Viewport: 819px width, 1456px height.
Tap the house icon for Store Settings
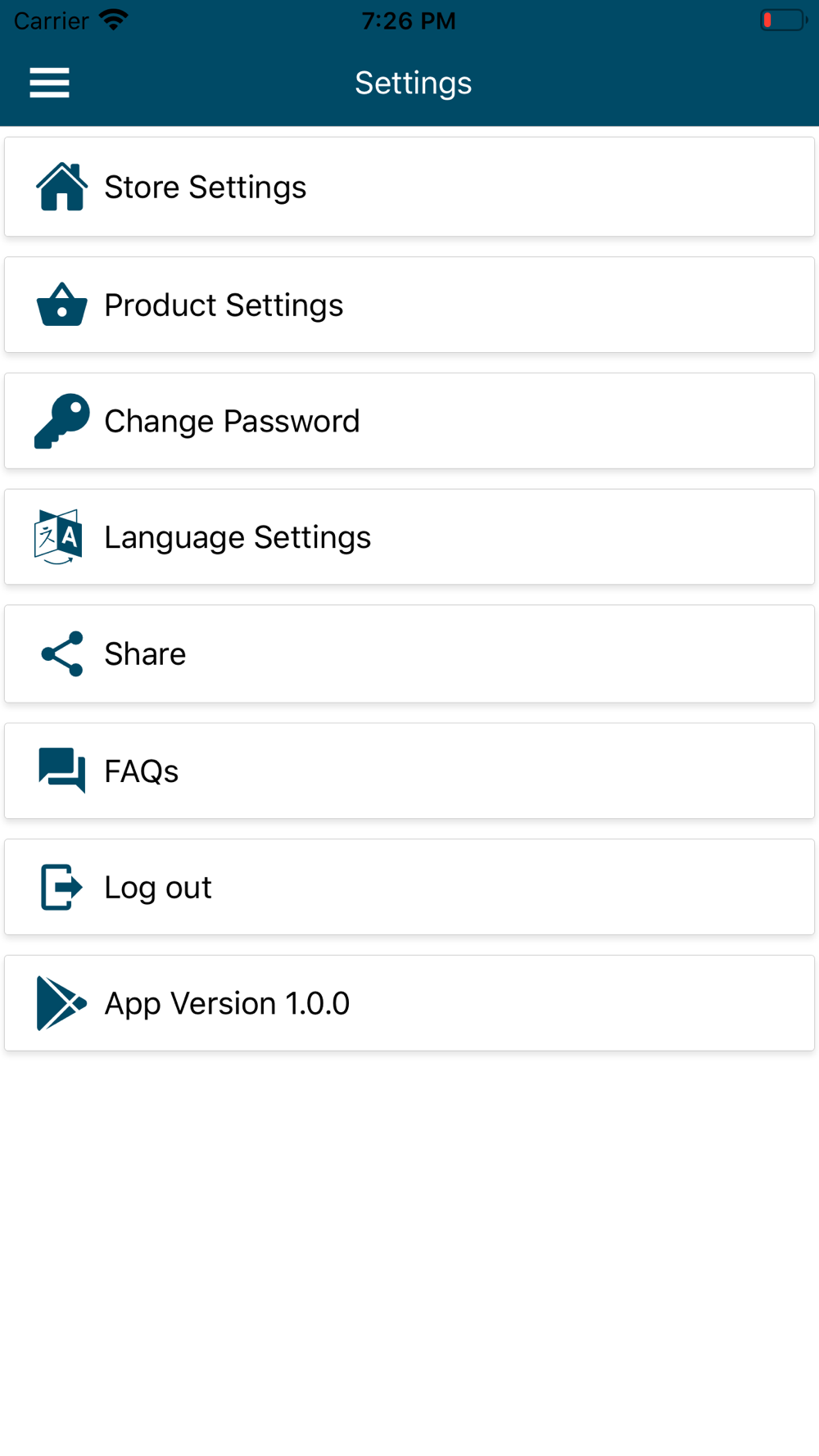(x=61, y=187)
